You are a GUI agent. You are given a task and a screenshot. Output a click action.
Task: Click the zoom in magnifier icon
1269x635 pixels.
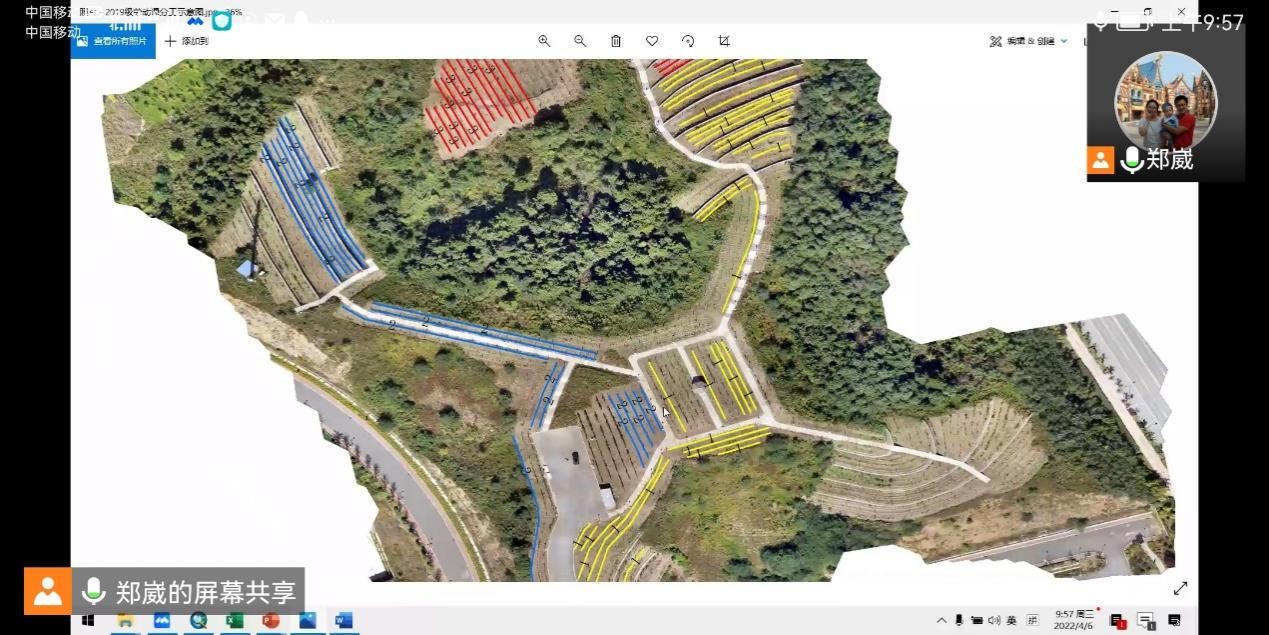click(544, 41)
